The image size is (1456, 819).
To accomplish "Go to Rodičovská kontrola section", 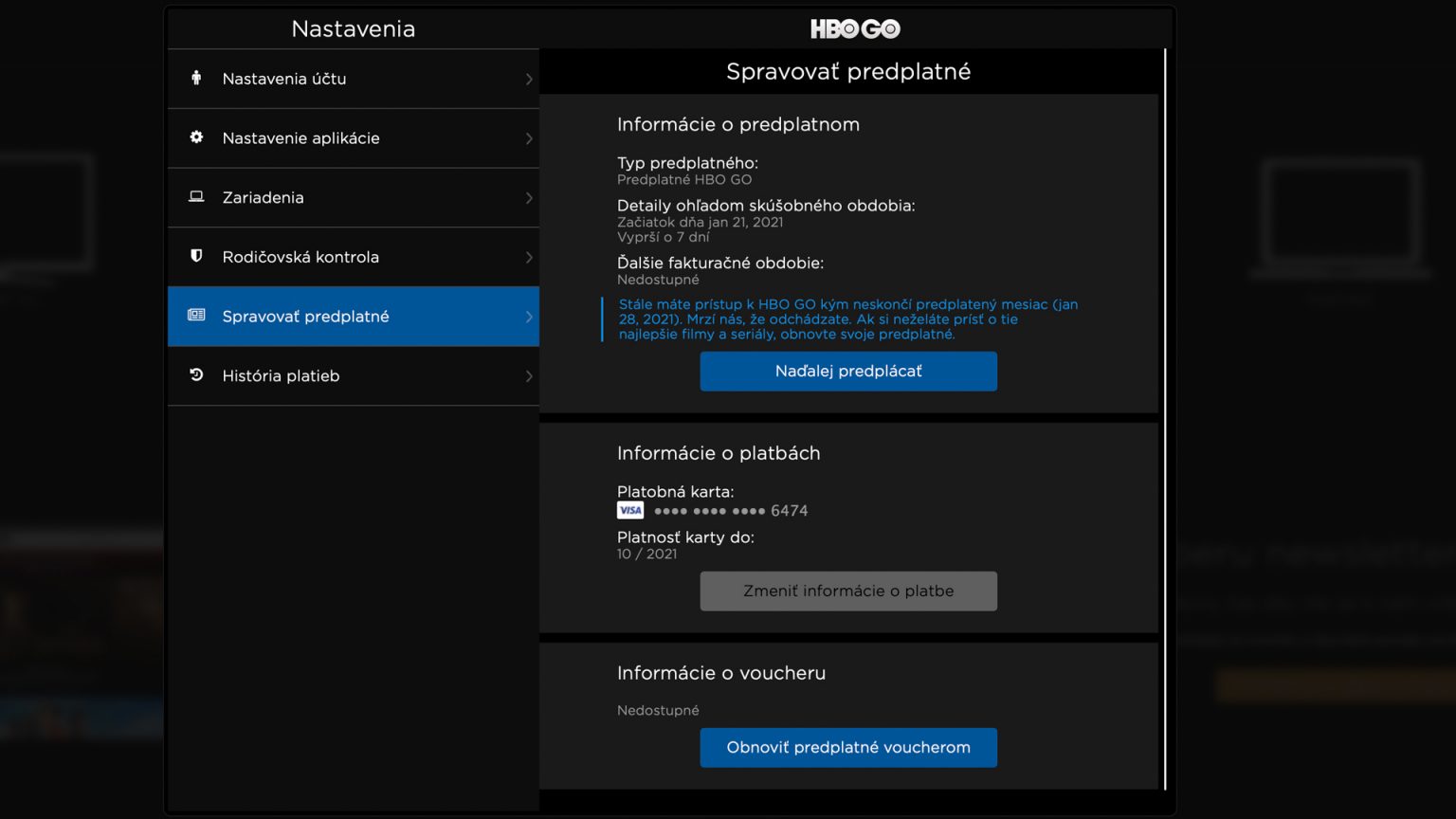I will [354, 257].
